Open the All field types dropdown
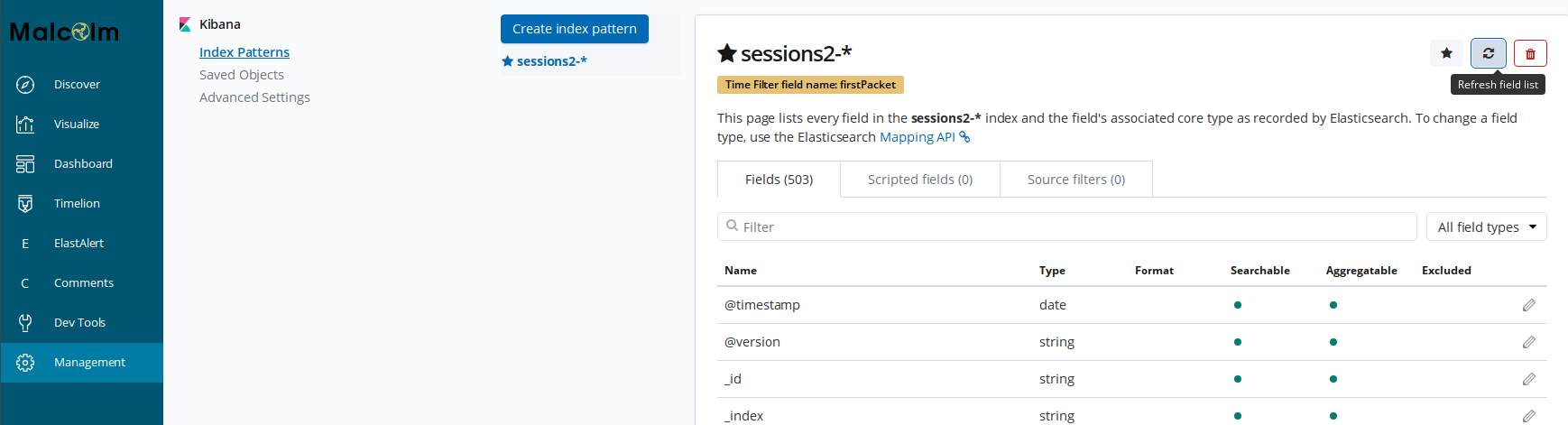 [1486, 226]
